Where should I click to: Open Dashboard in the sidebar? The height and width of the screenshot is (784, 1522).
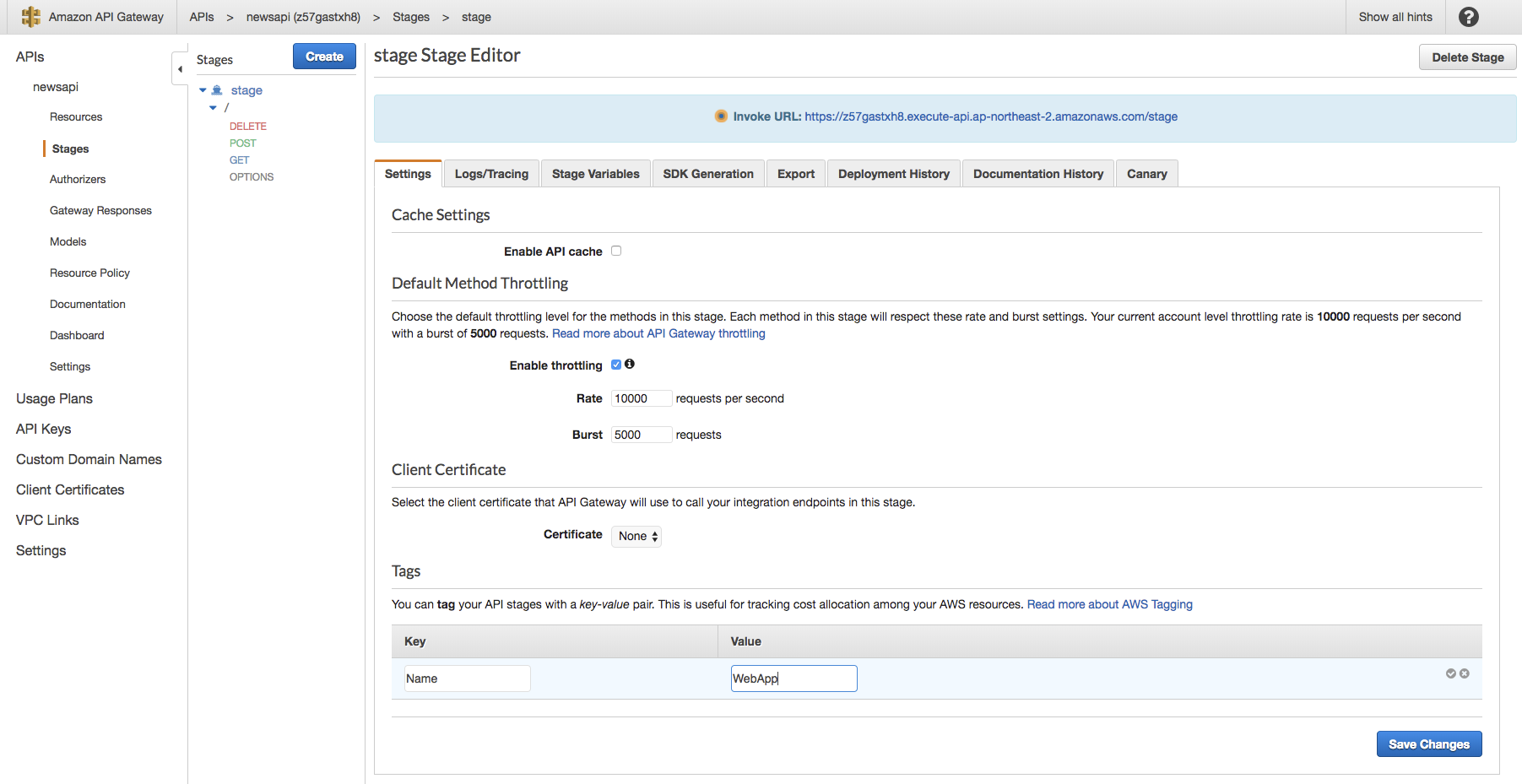[x=77, y=336]
